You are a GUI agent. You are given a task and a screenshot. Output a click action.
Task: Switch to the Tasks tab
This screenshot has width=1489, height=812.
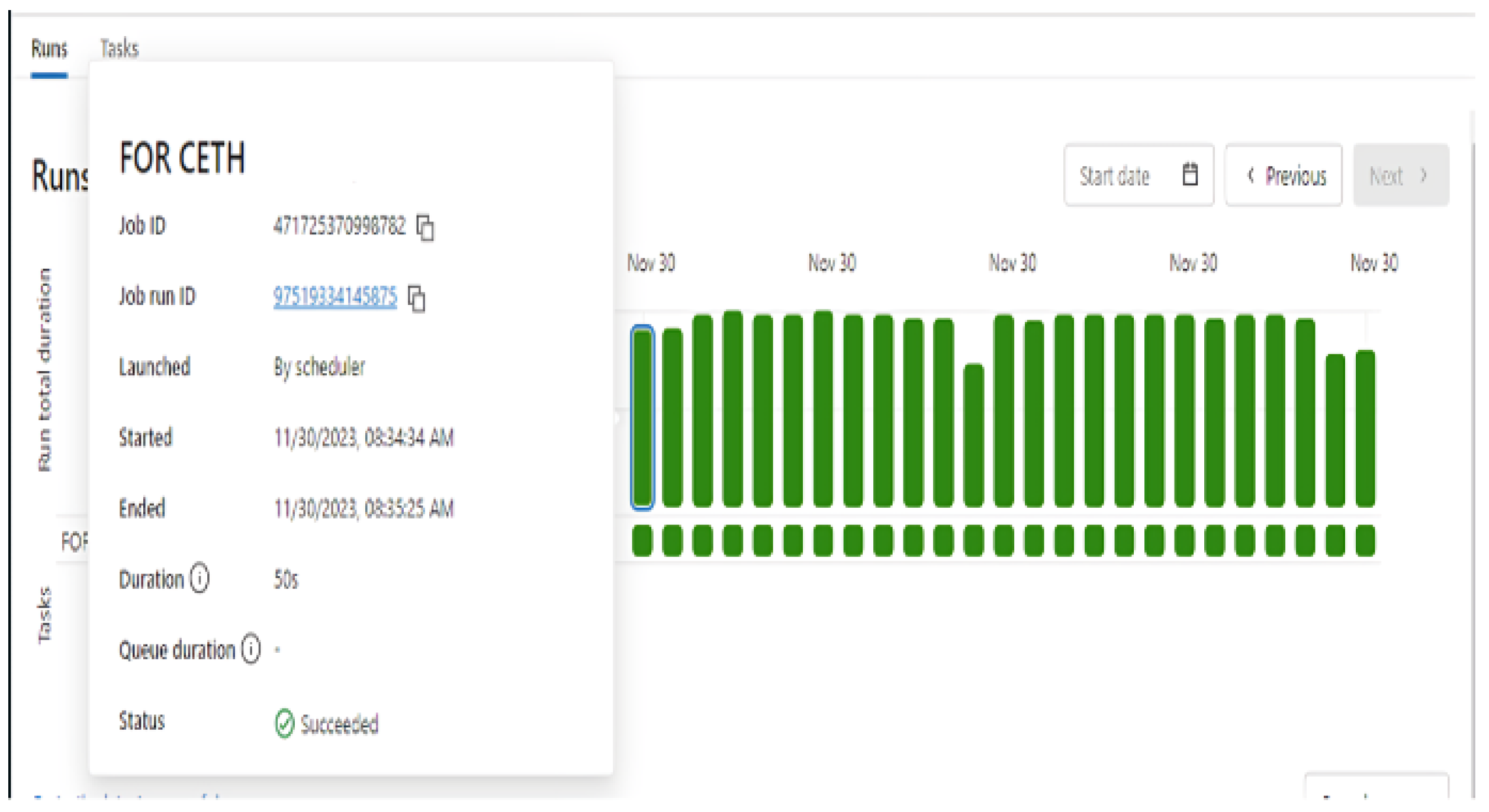120,49
